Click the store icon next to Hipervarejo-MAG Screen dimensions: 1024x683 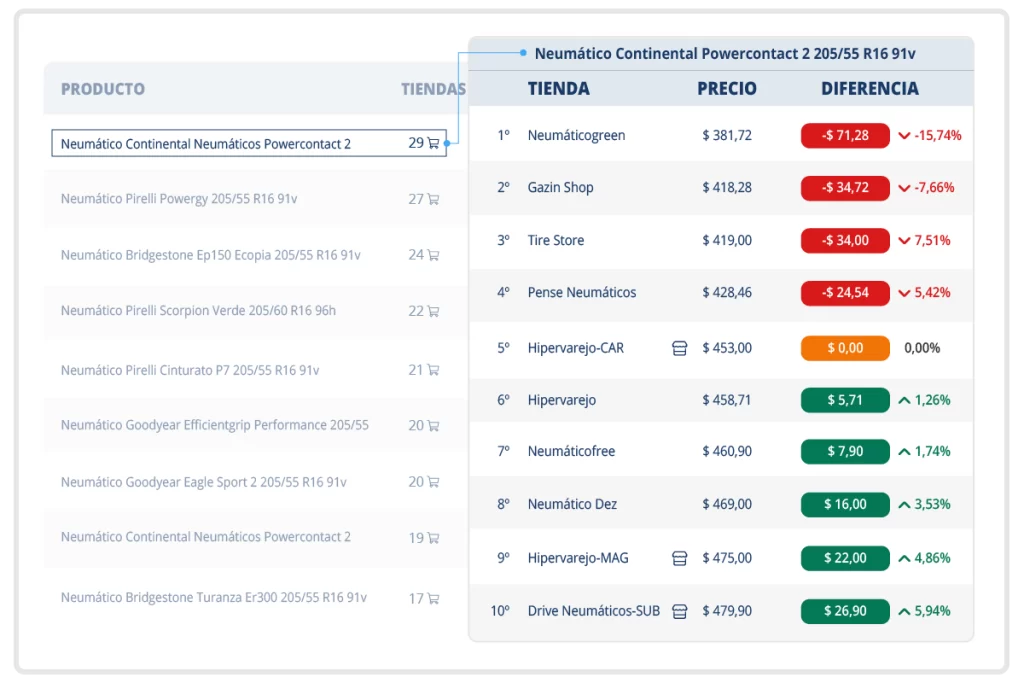679,558
